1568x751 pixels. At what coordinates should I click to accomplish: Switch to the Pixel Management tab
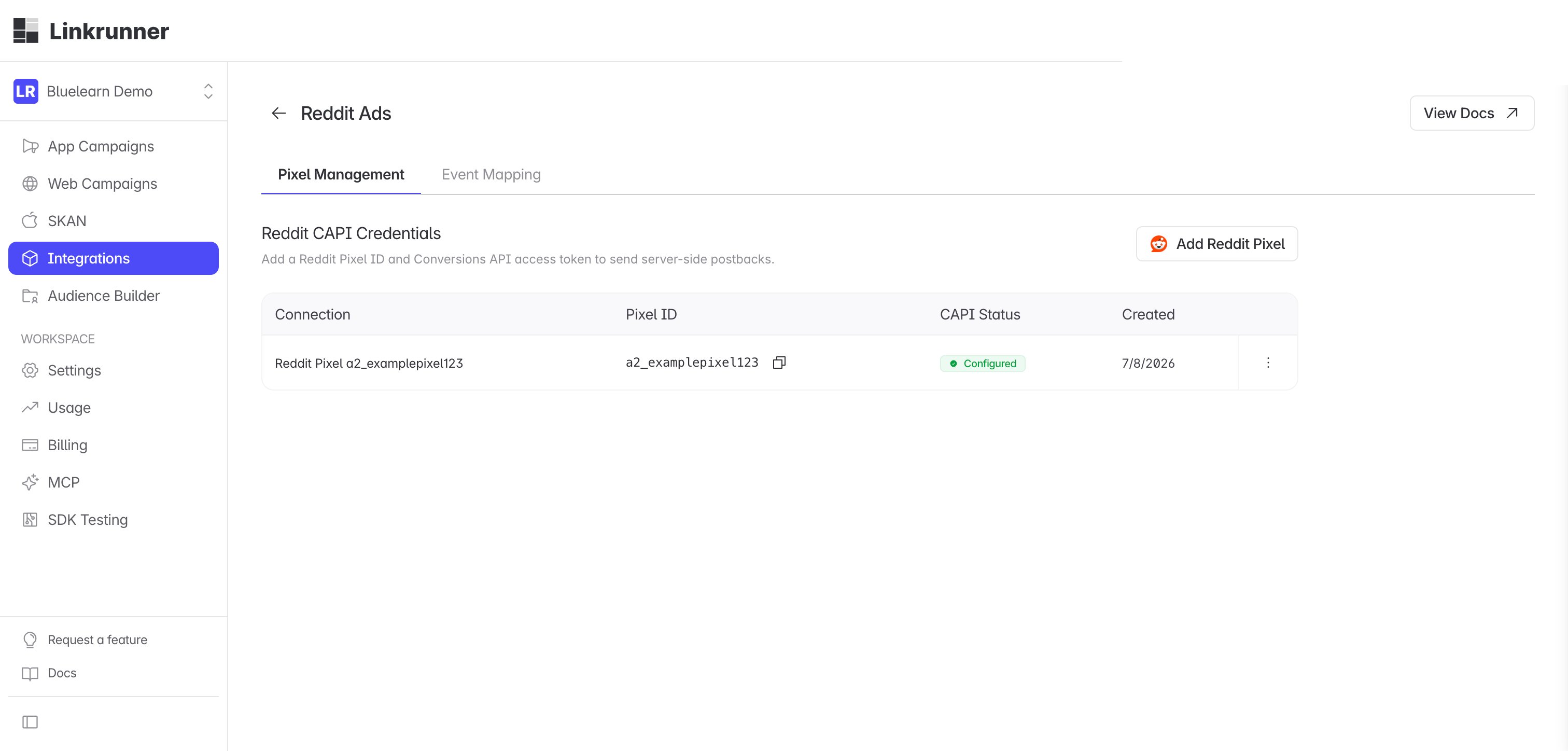341,175
